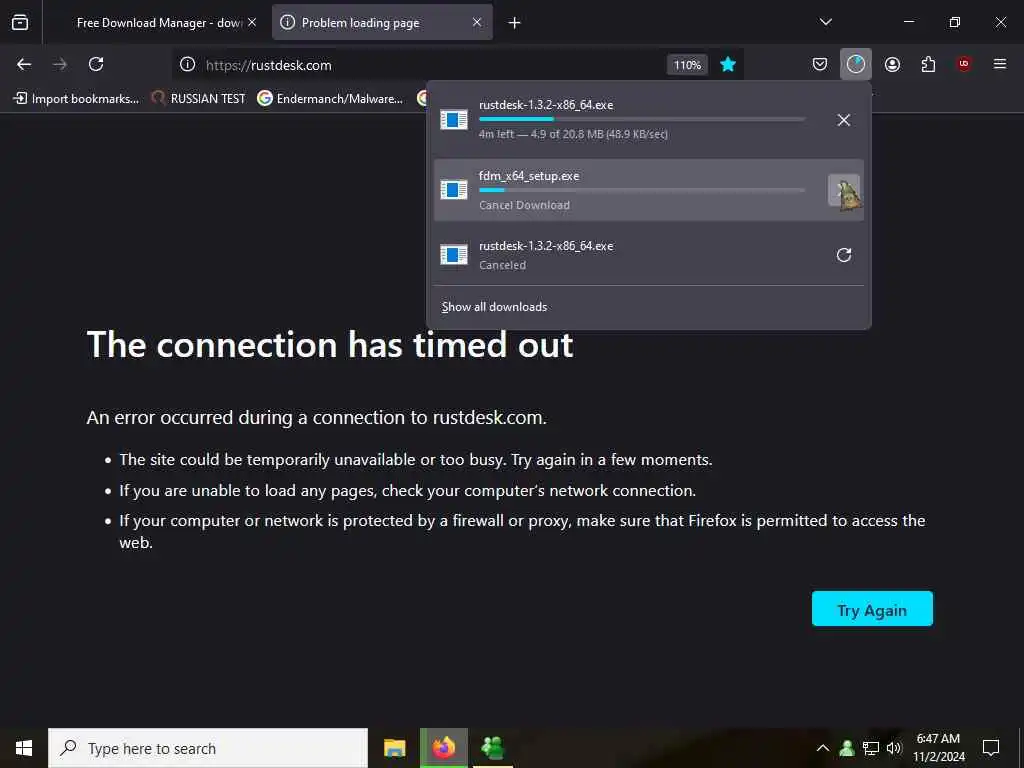Click the downloading rustdesk-1.3.2-x86_64.exe file icon

click(x=454, y=120)
